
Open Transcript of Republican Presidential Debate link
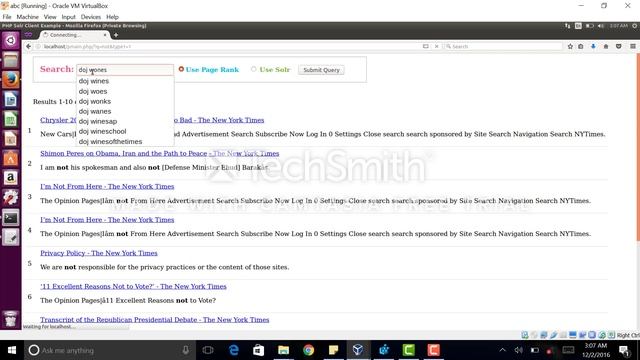coord(155,320)
